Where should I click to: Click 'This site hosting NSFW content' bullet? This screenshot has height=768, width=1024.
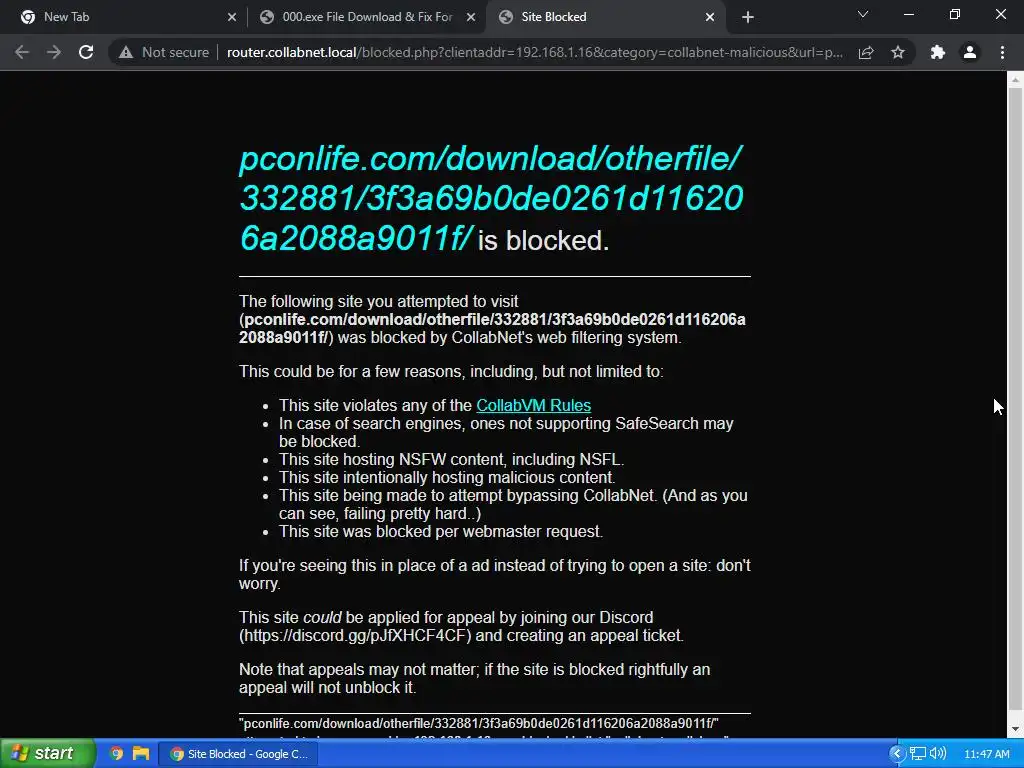coord(452,460)
